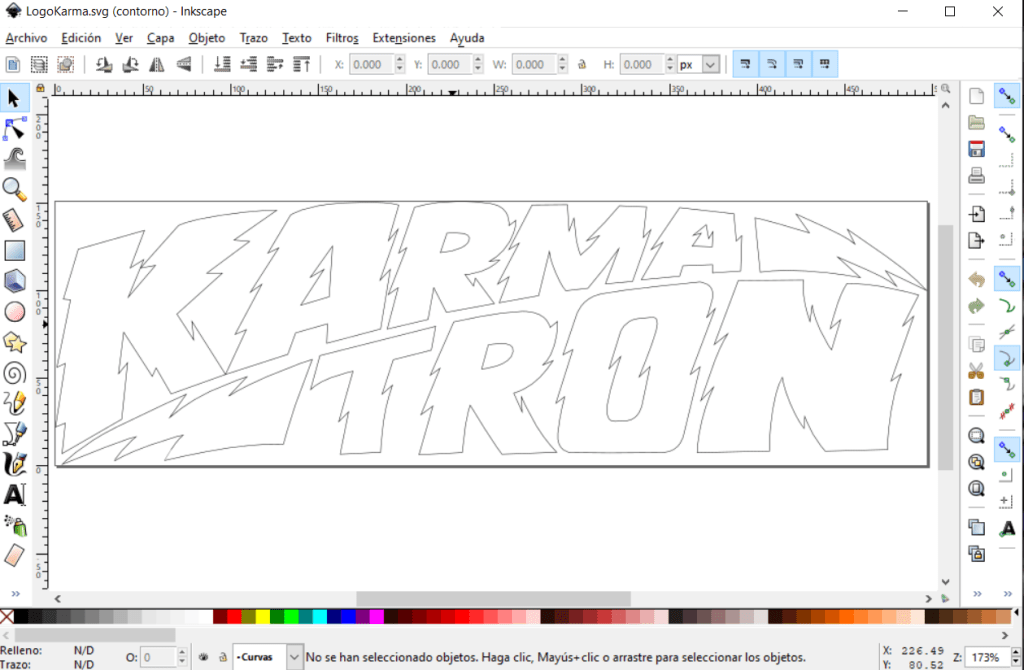The image size is (1024, 670).
Task: Select the spiral tool
Action: click(x=15, y=373)
